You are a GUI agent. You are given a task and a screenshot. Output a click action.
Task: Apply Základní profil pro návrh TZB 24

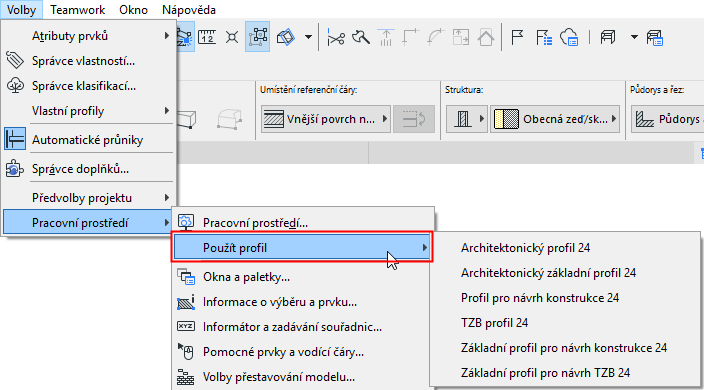(565, 373)
